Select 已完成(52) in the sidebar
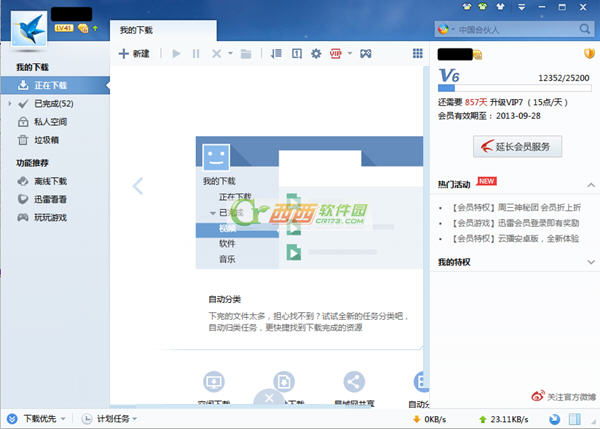Image resolution: width=600 pixels, height=429 pixels. [x=55, y=104]
